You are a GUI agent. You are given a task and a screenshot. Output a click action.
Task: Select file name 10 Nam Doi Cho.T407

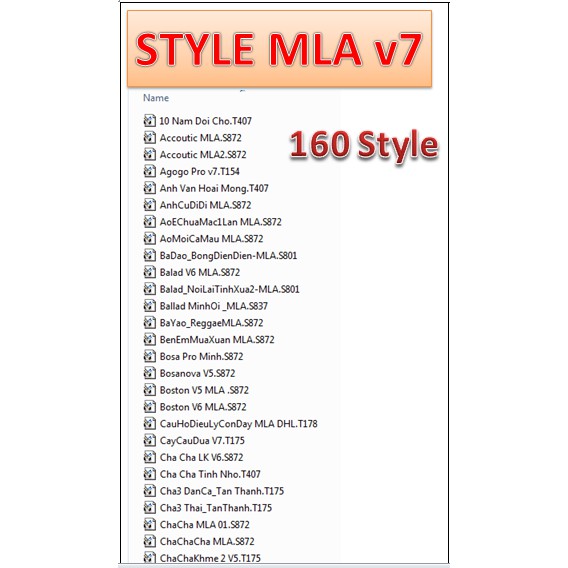205,121
